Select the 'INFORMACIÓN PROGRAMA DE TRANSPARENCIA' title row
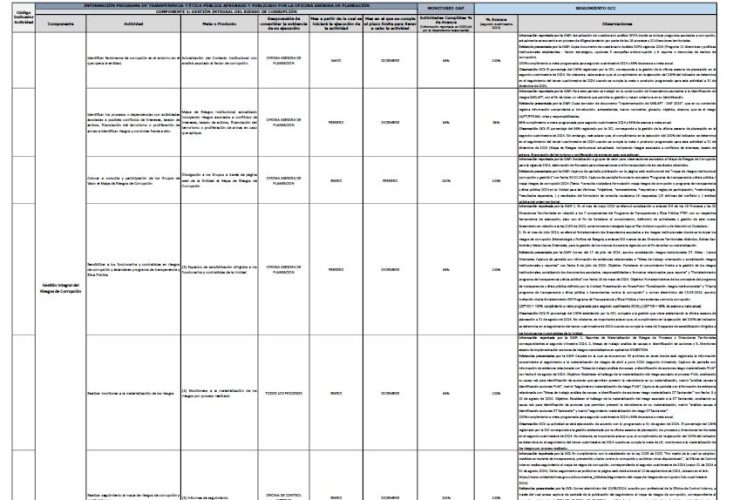 227,6
